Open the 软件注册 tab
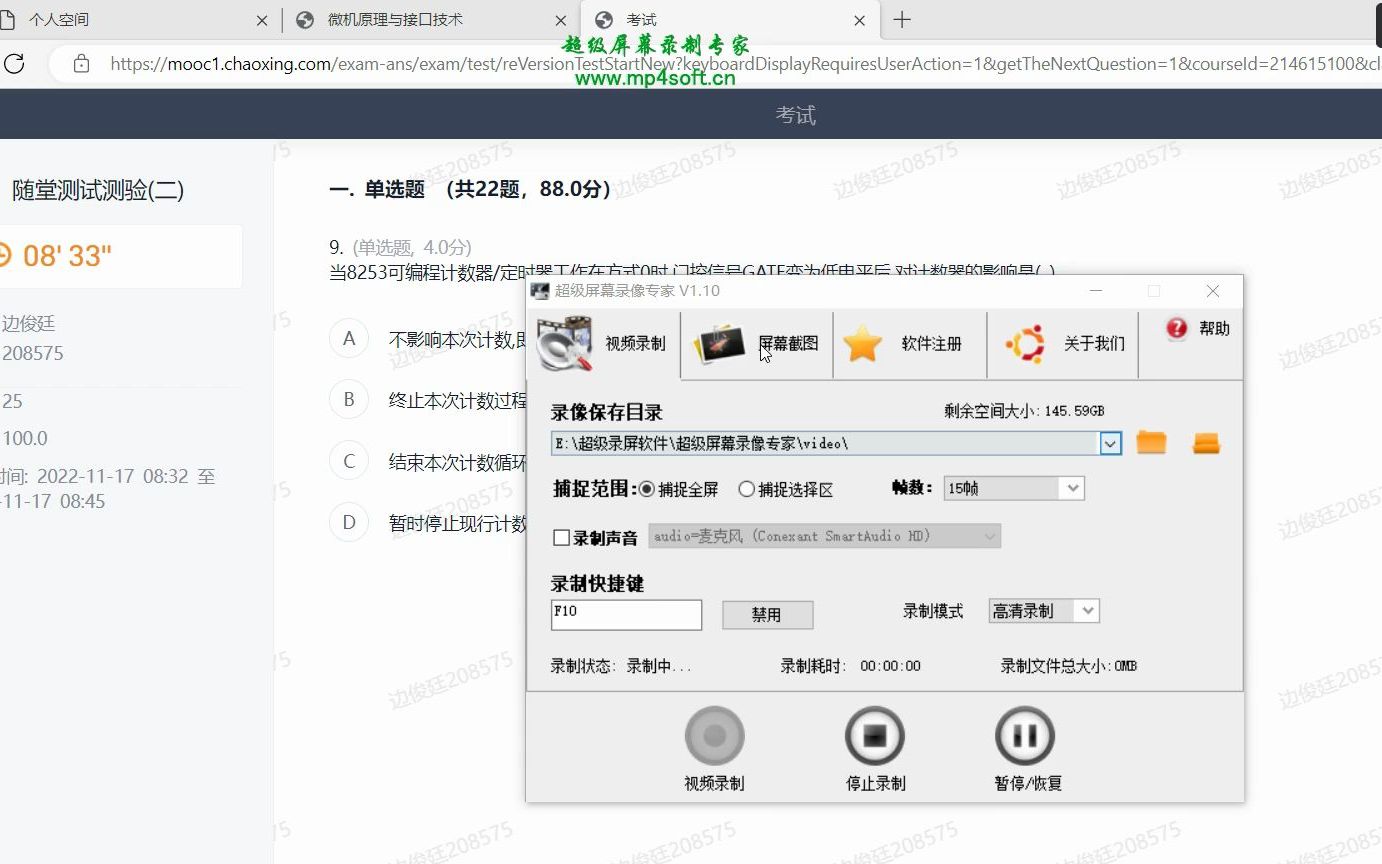 pyautogui.click(x=909, y=344)
